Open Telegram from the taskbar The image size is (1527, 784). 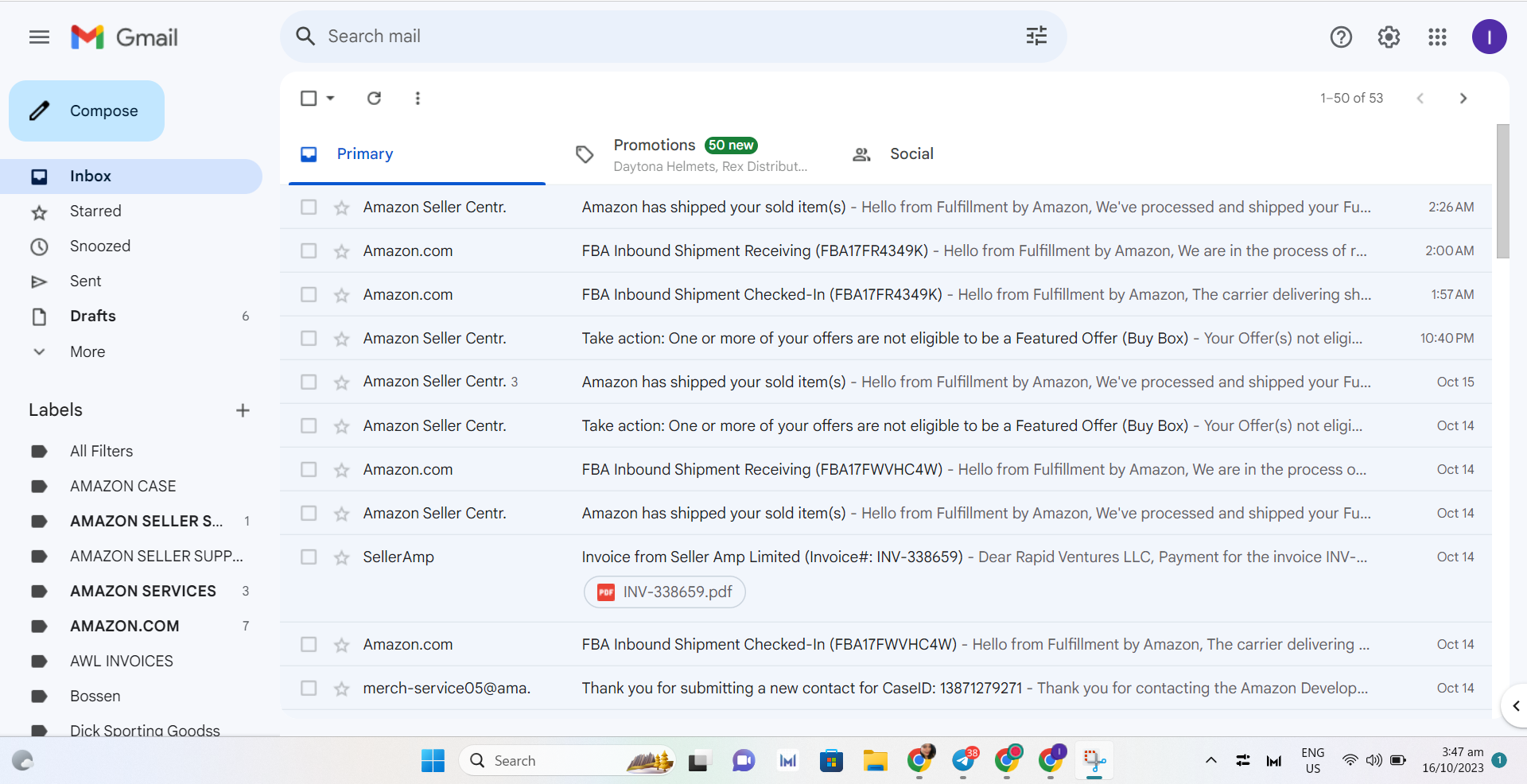963,761
